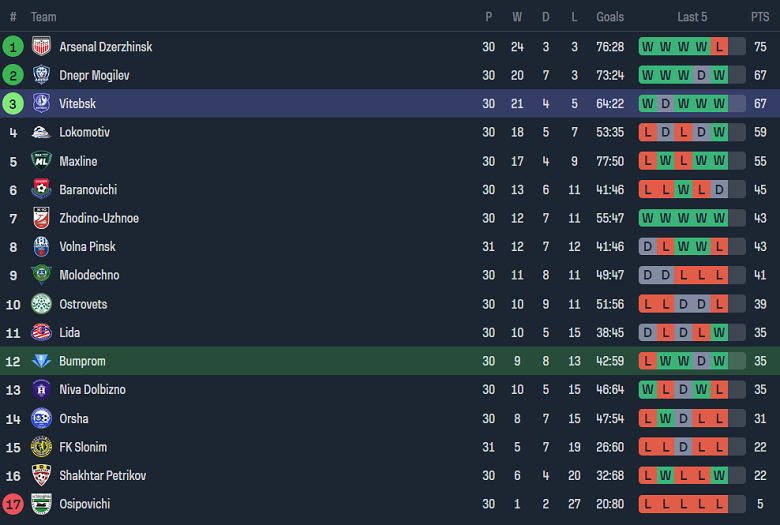Click Orsha's draw badge in Last 5

pos(683,419)
